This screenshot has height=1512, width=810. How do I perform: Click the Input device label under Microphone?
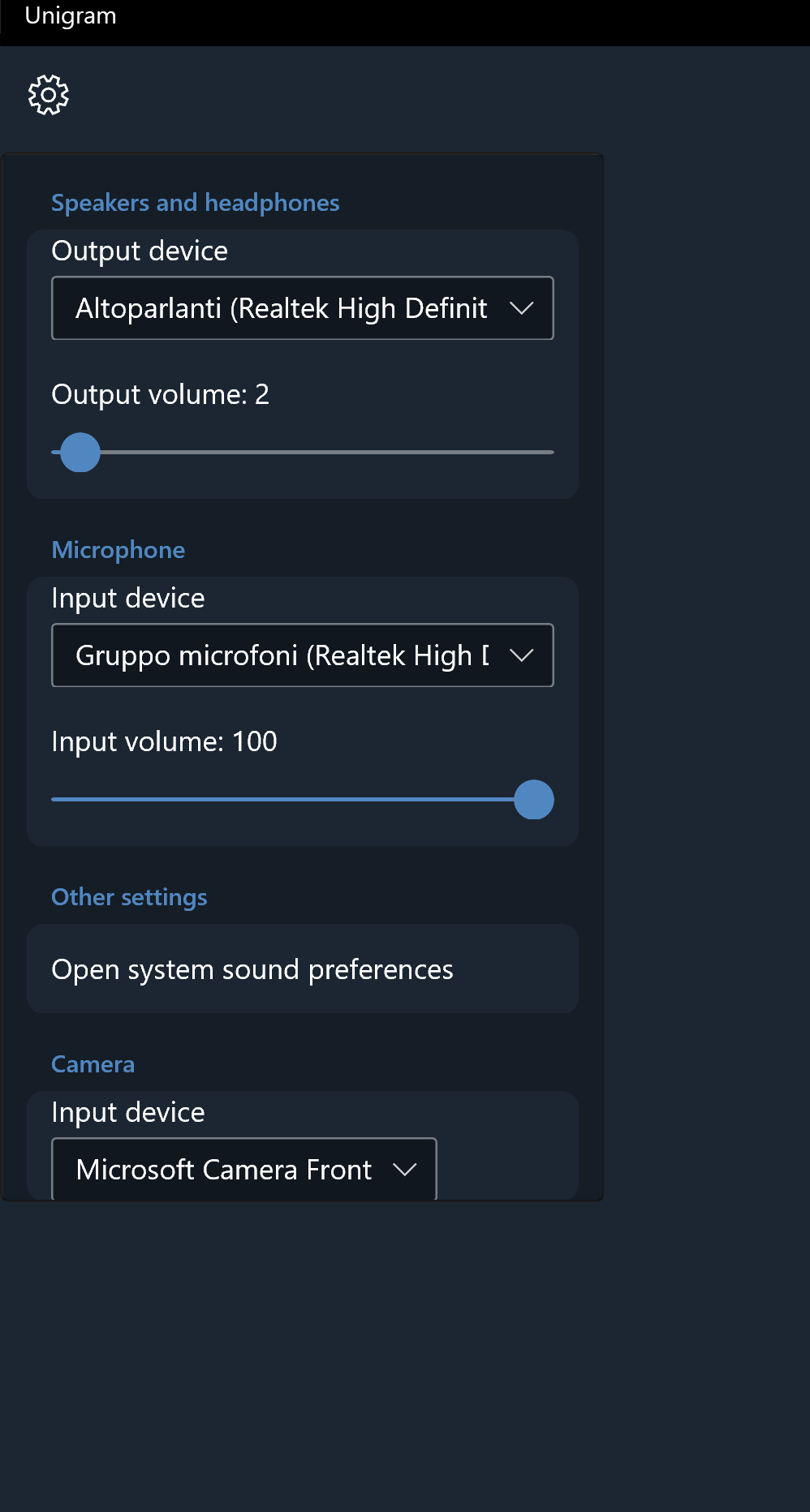127,598
